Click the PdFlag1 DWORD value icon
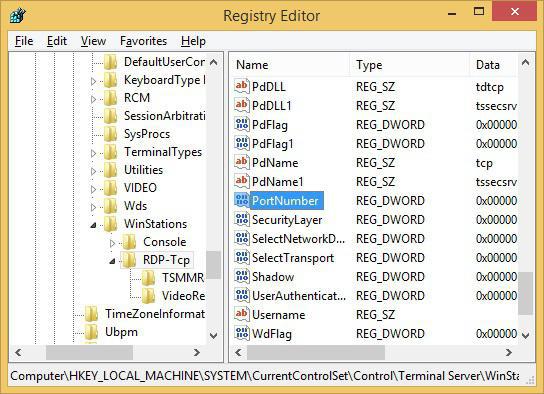This screenshot has width=544, height=394. pyautogui.click(x=241, y=143)
